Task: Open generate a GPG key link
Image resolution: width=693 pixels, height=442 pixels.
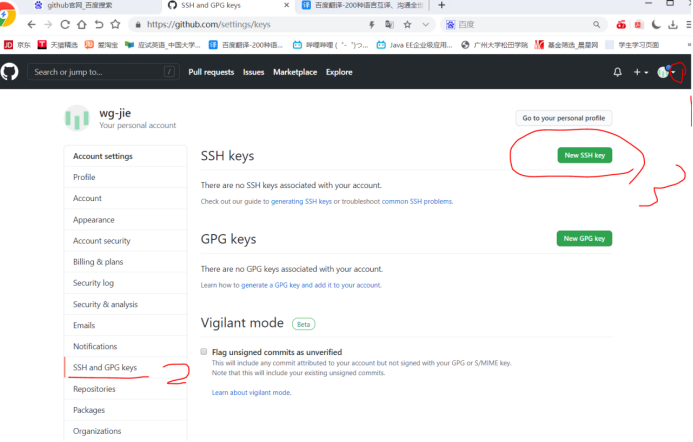Action: coord(311,285)
